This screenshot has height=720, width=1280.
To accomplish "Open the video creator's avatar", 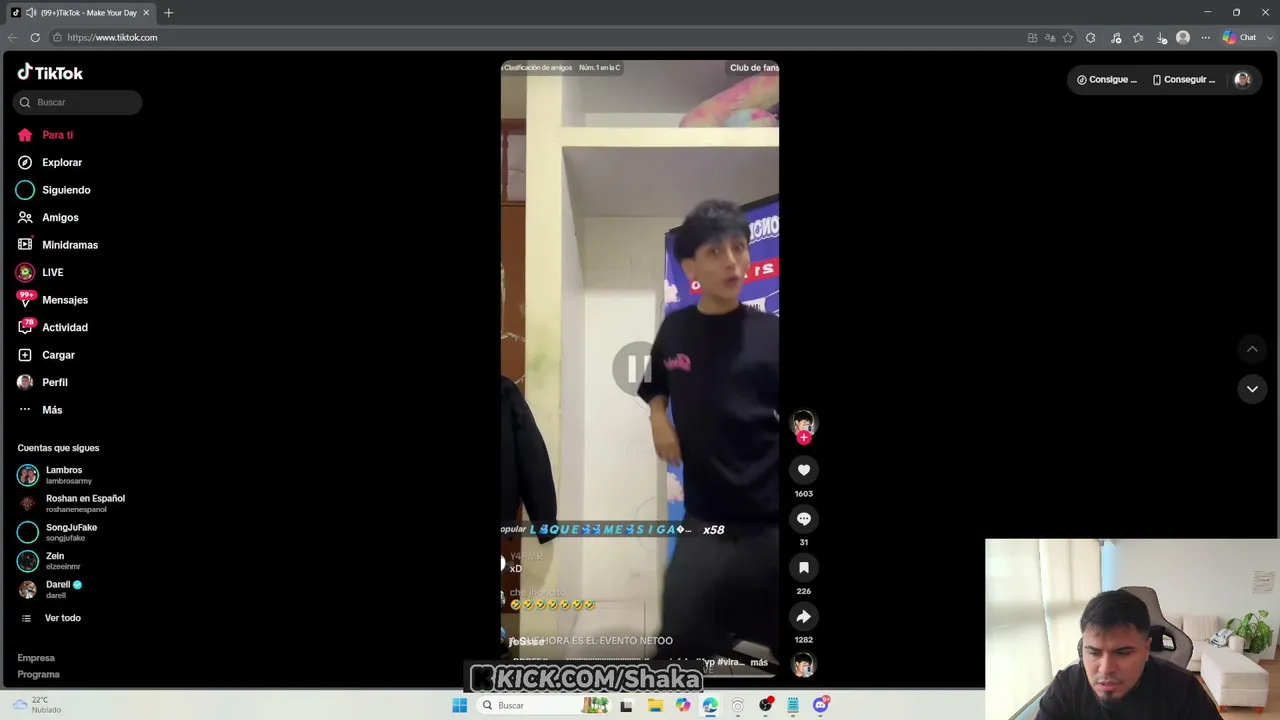I will point(803,422).
